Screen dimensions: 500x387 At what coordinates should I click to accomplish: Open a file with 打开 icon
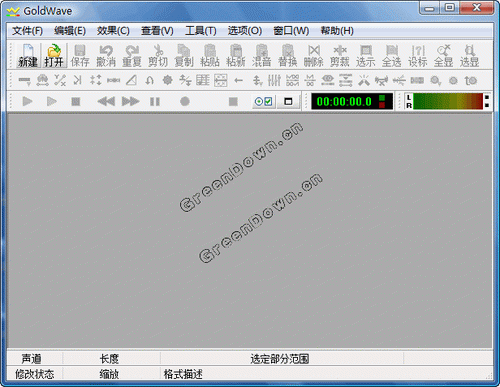[x=54, y=56]
